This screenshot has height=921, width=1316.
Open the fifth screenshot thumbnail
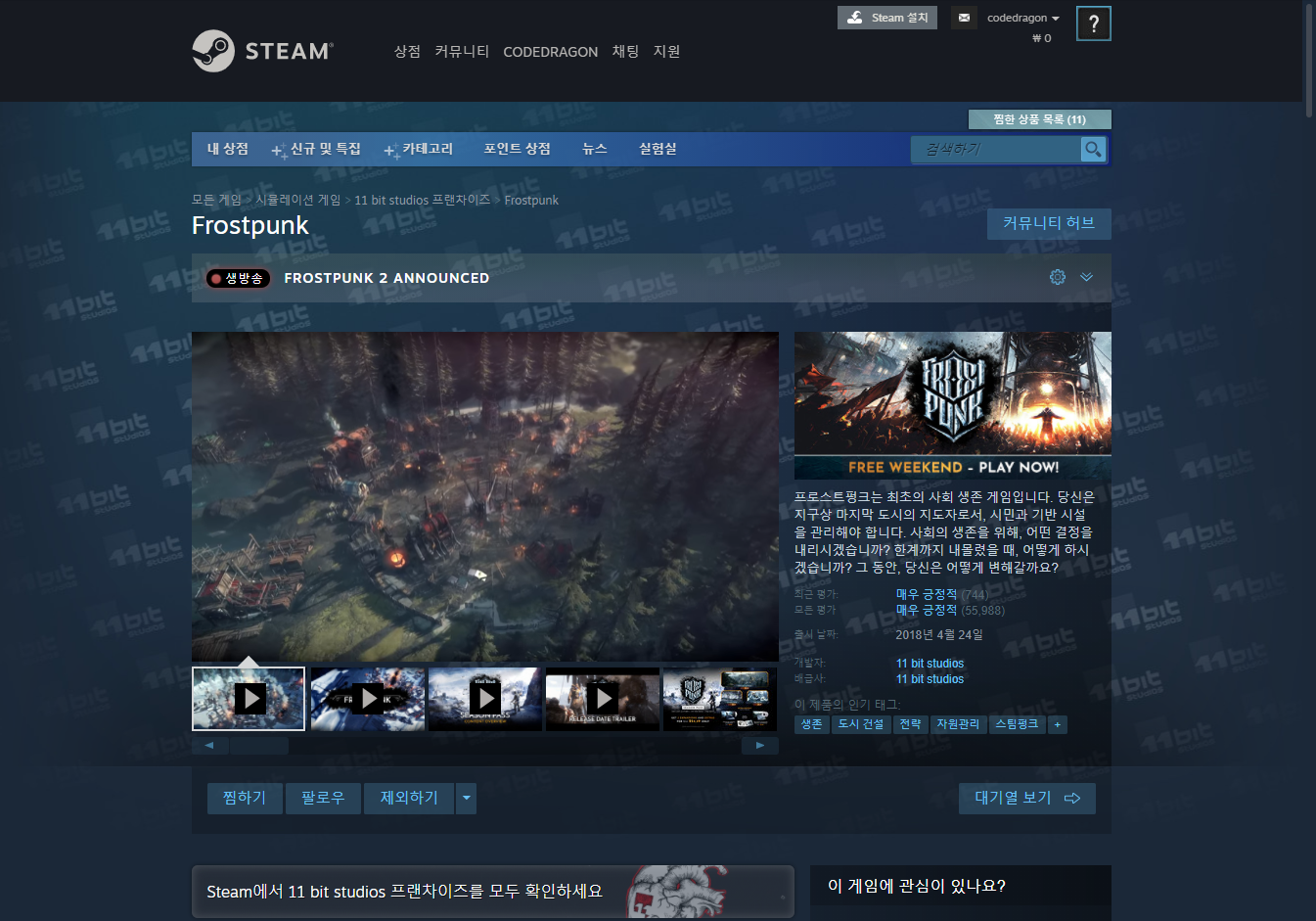click(720, 699)
